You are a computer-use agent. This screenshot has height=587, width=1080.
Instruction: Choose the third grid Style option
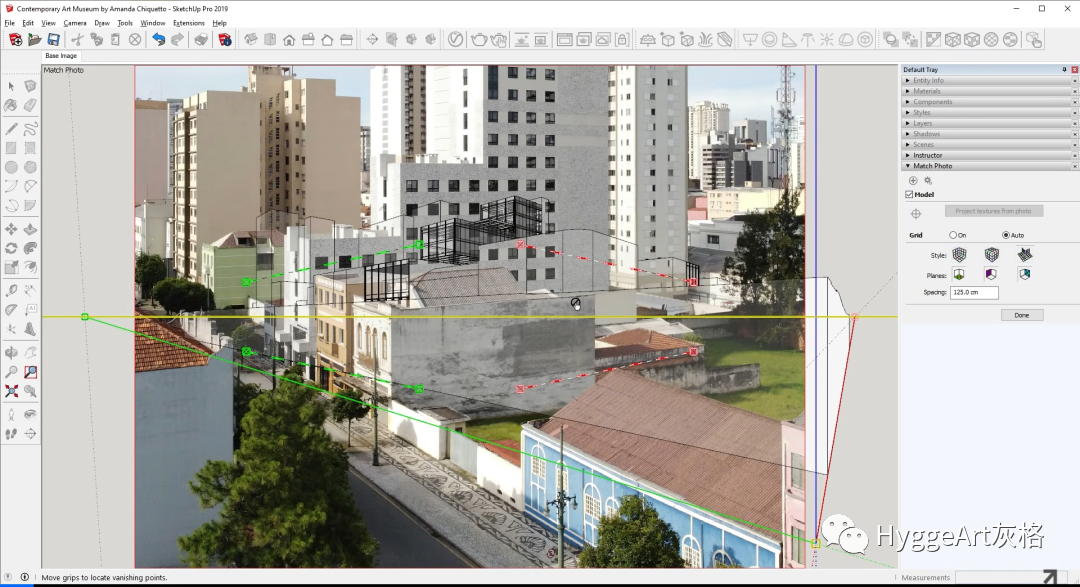1025,255
